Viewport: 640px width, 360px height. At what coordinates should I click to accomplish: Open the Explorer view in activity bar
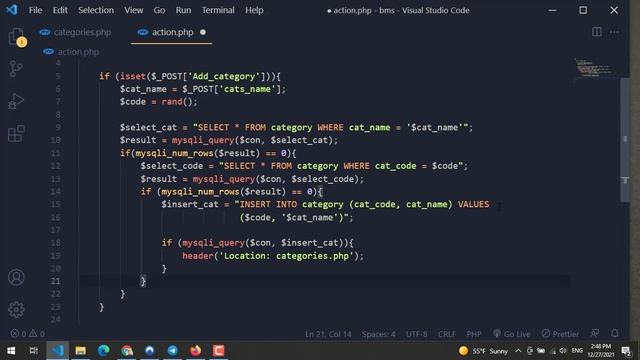pyautogui.click(x=16, y=37)
